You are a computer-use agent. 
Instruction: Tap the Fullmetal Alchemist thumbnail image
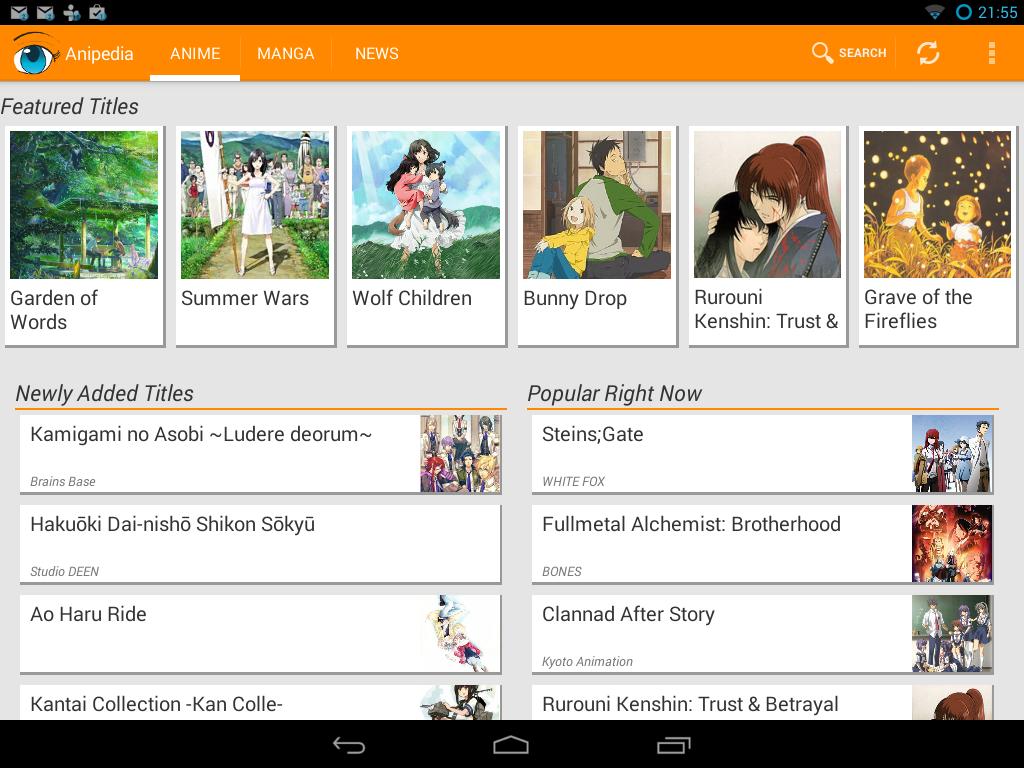[952, 543]
